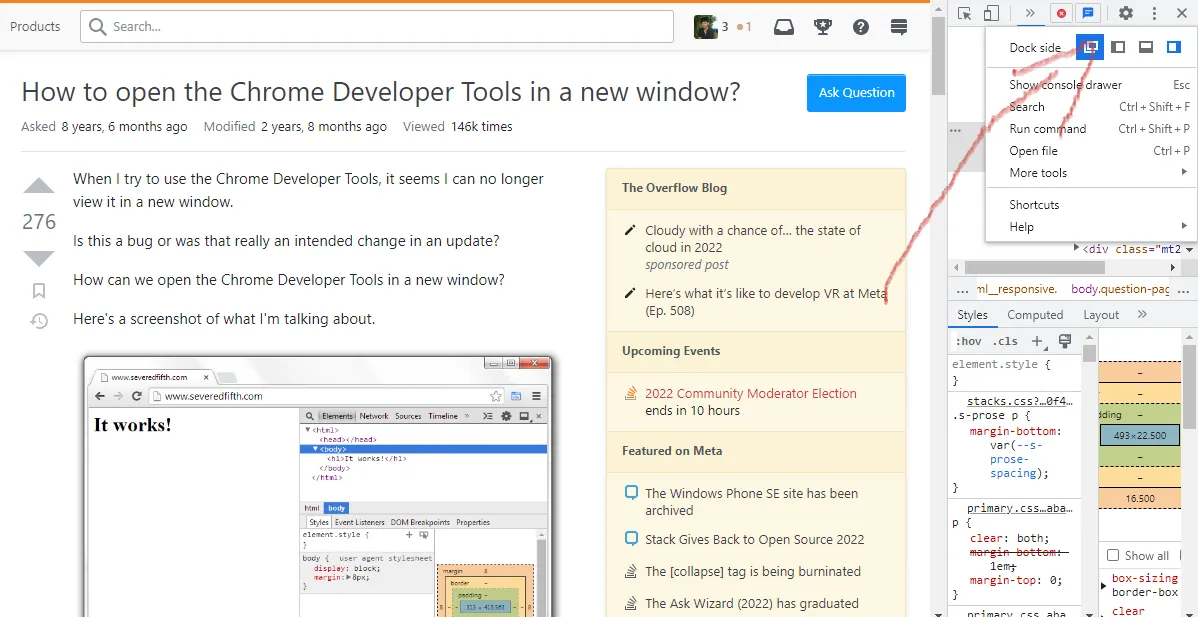The image size is (1198, 617).
Task: Expand the More tools submenu
Action: pyautogui.click(x=1091, y=173)
